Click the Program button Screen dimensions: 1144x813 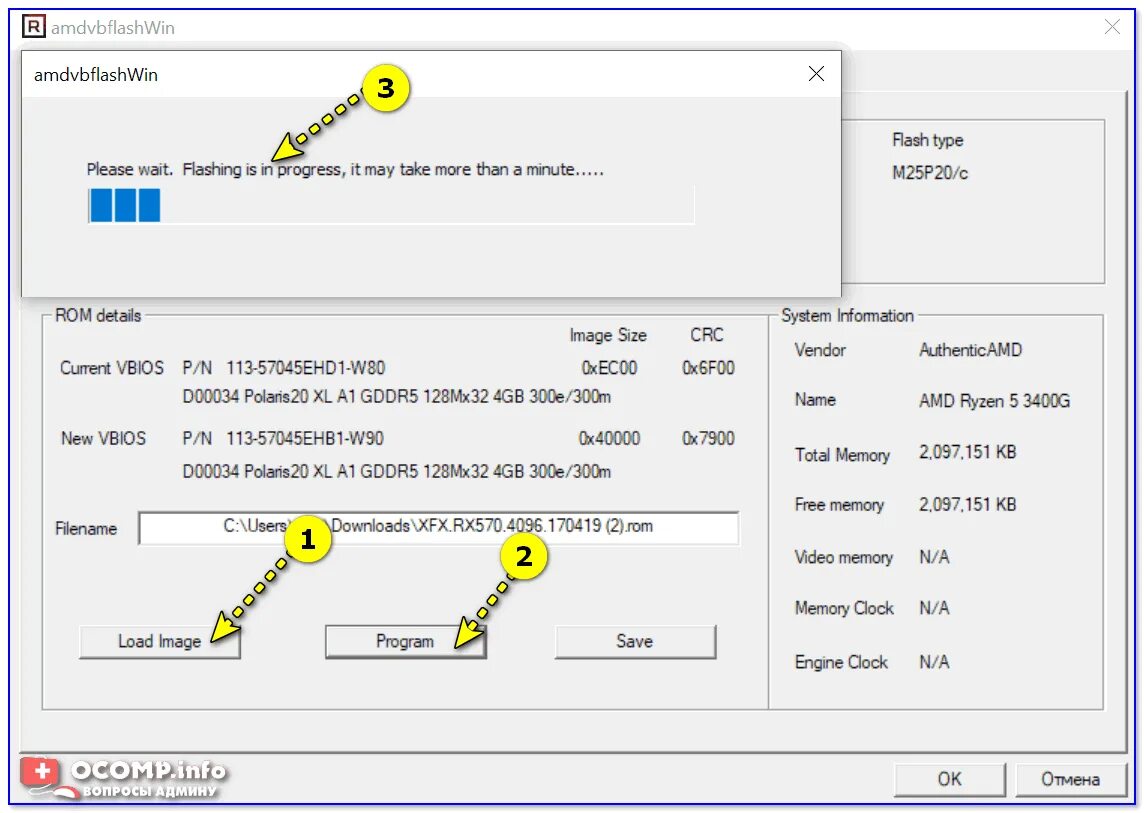(x=405, y=641)
